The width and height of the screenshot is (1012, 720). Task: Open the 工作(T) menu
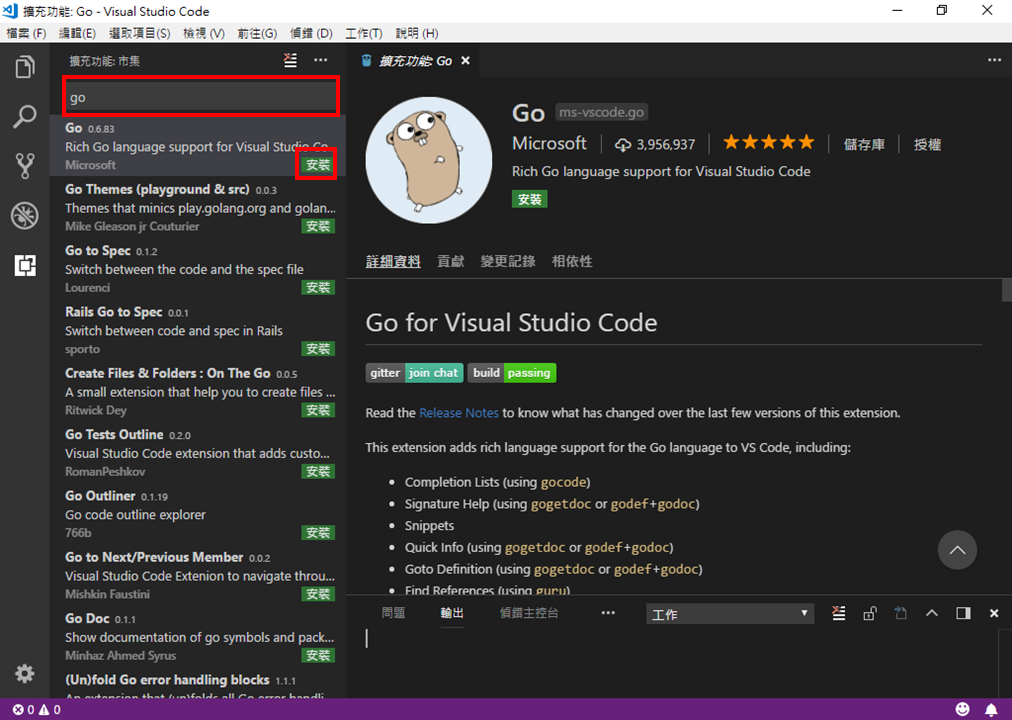[x=364, y=34]
